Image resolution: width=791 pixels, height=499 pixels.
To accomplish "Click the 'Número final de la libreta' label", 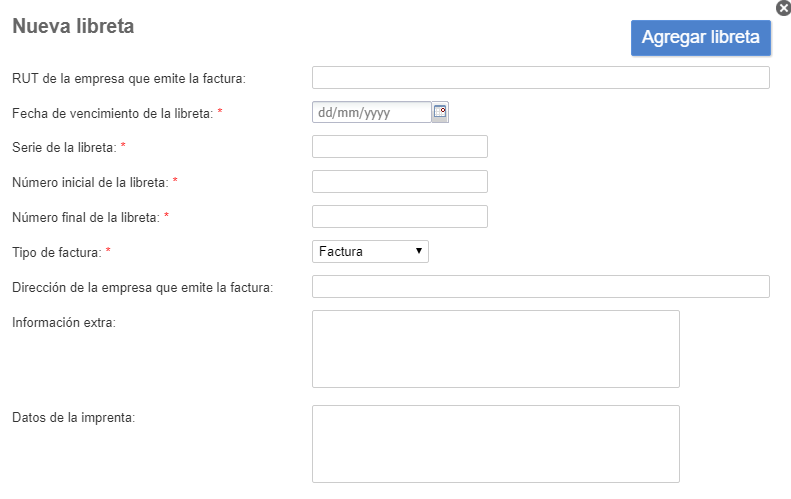I will point(85,217).
